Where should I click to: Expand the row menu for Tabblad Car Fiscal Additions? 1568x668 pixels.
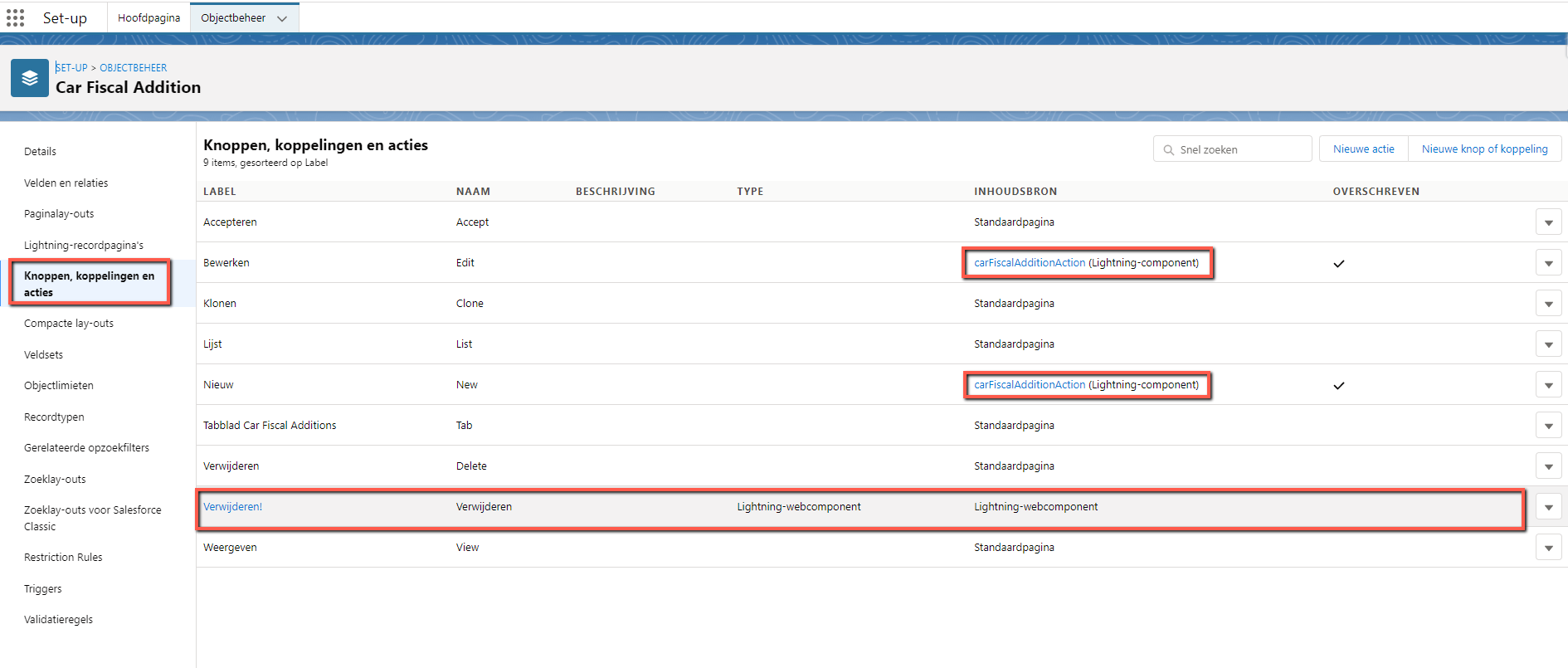[x=1548, y=426]
